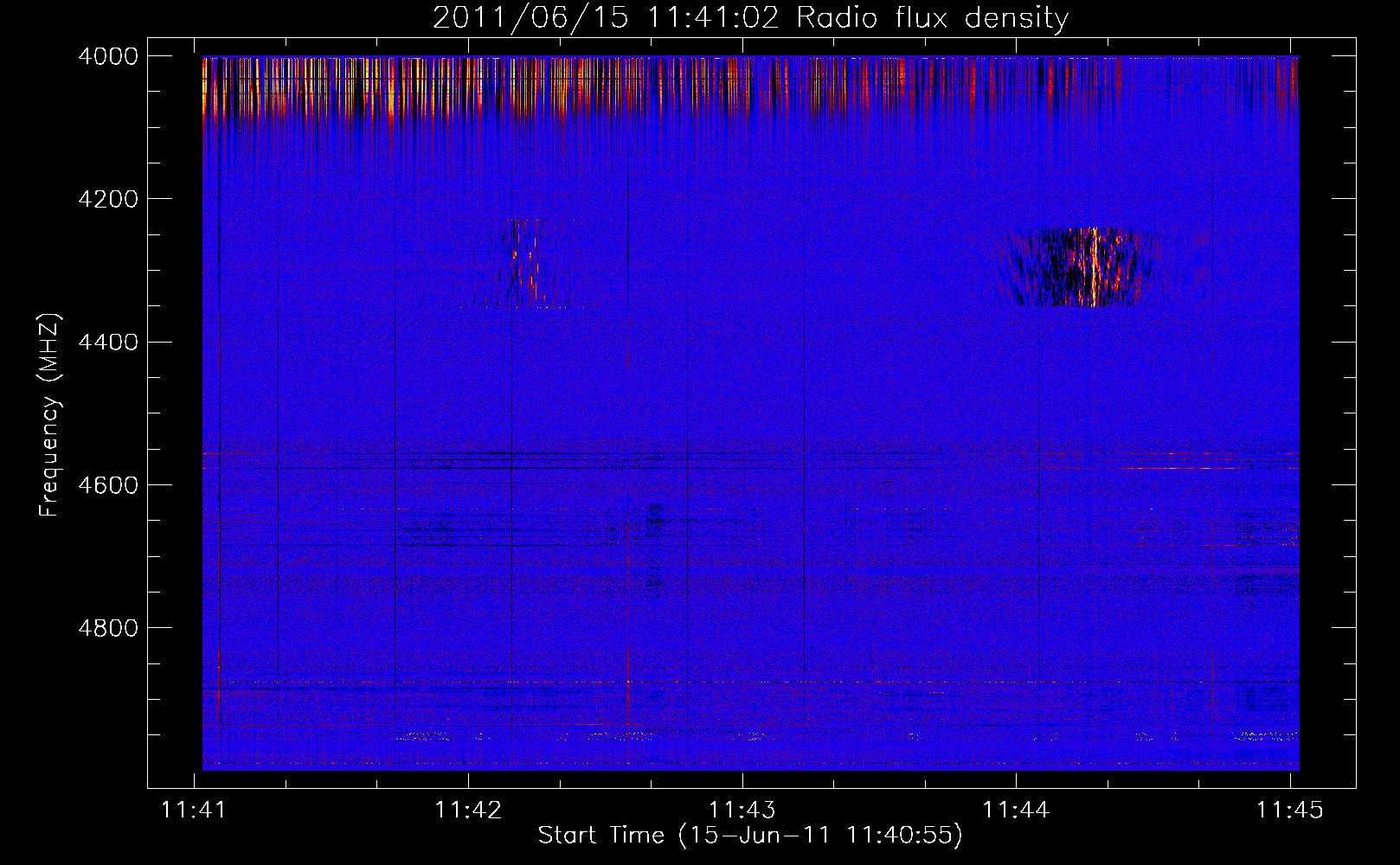The image size is (1400, 865).
Task: Click the 11:44 time tick label
Action: [x=1016, y=810]
